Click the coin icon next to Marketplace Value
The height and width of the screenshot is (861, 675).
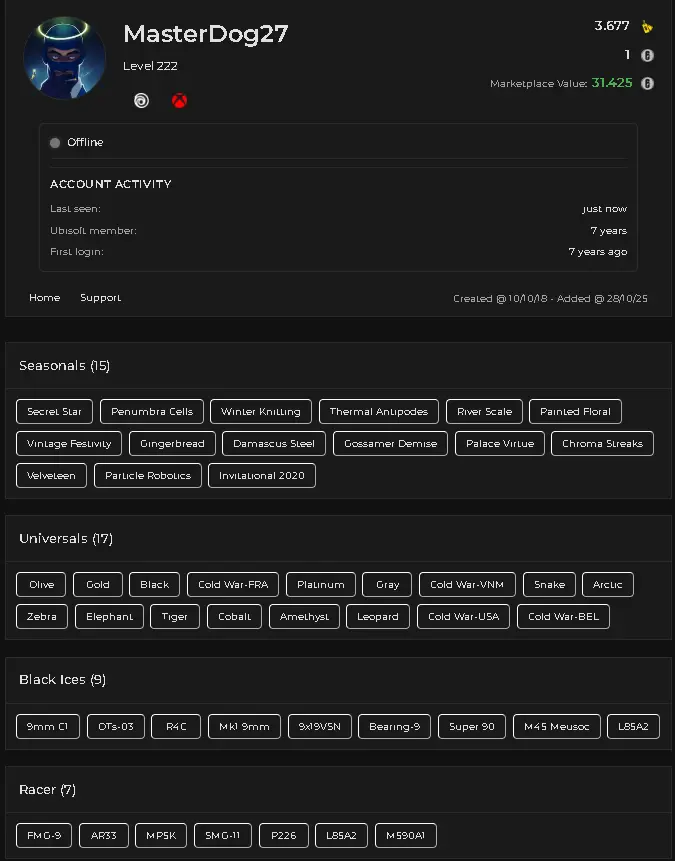click(x=647, y=83)
